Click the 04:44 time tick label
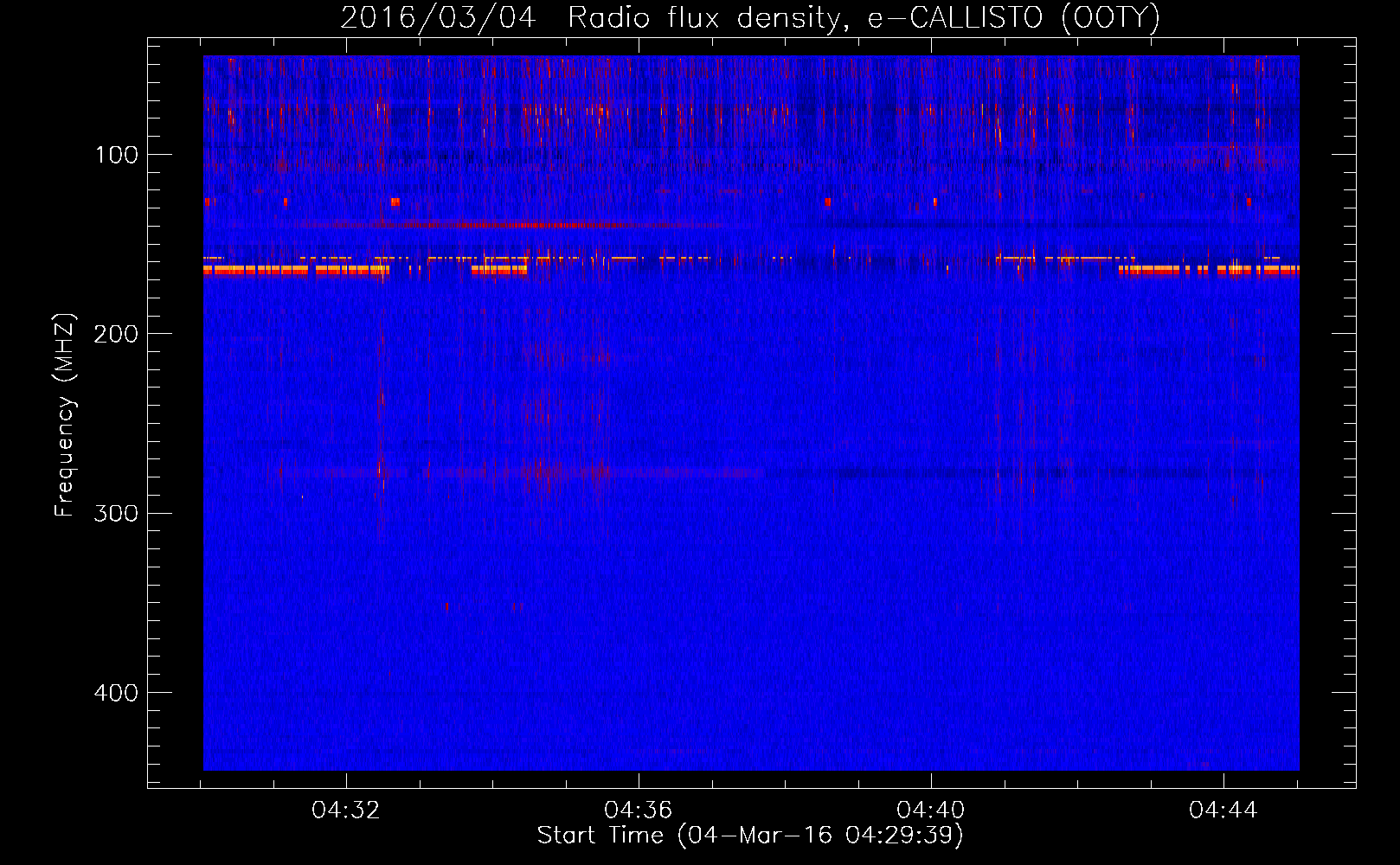1400x865 pixels. coord(1223,811)
